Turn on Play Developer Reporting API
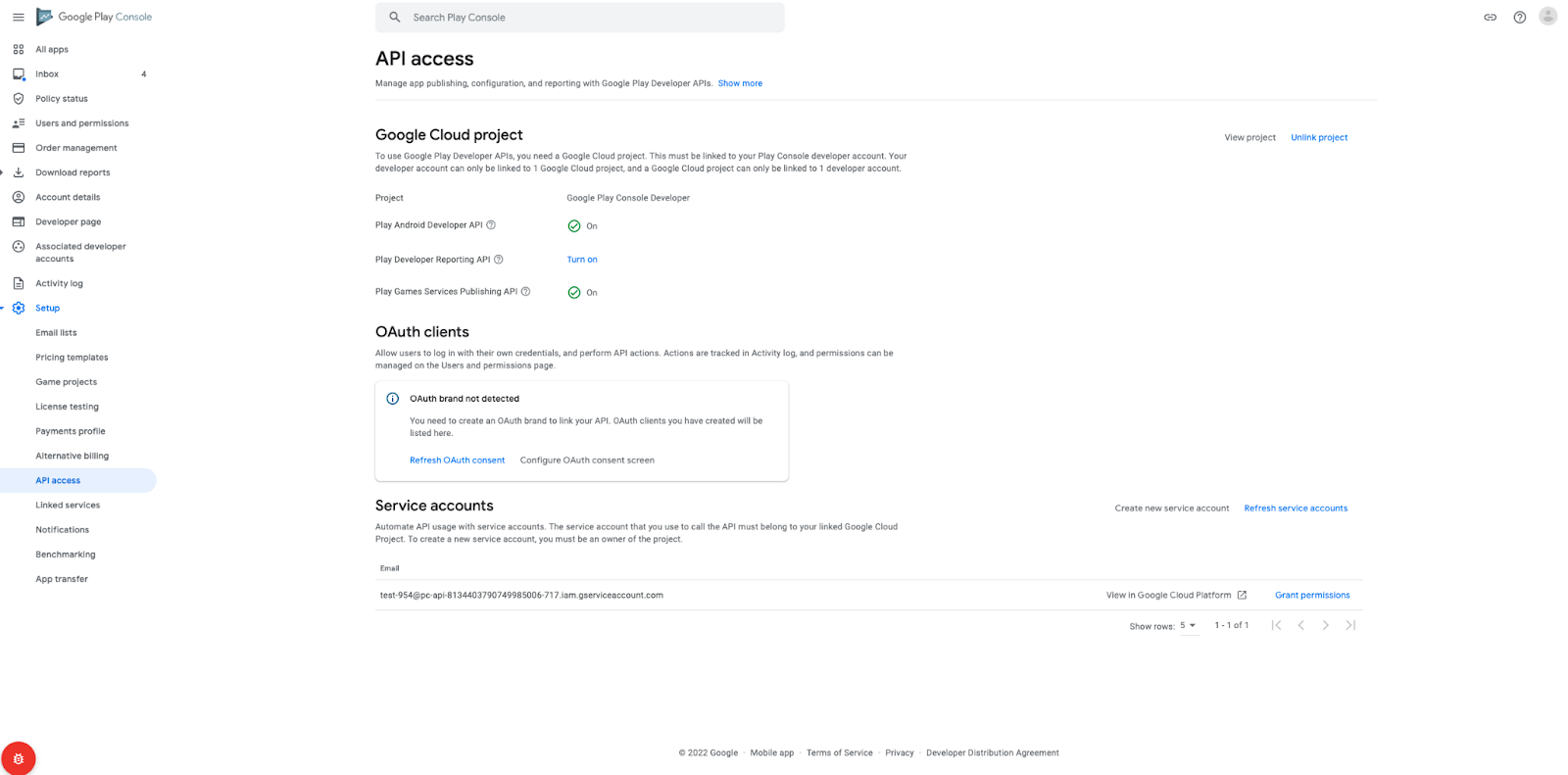Viewport: 1568px width, 775px height. [x=582, y=260]
